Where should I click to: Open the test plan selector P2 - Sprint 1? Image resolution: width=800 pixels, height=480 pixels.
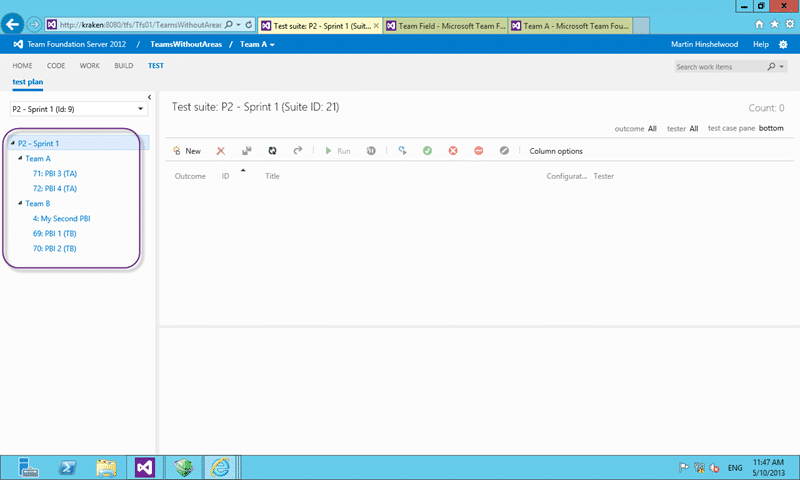[79, 109]
